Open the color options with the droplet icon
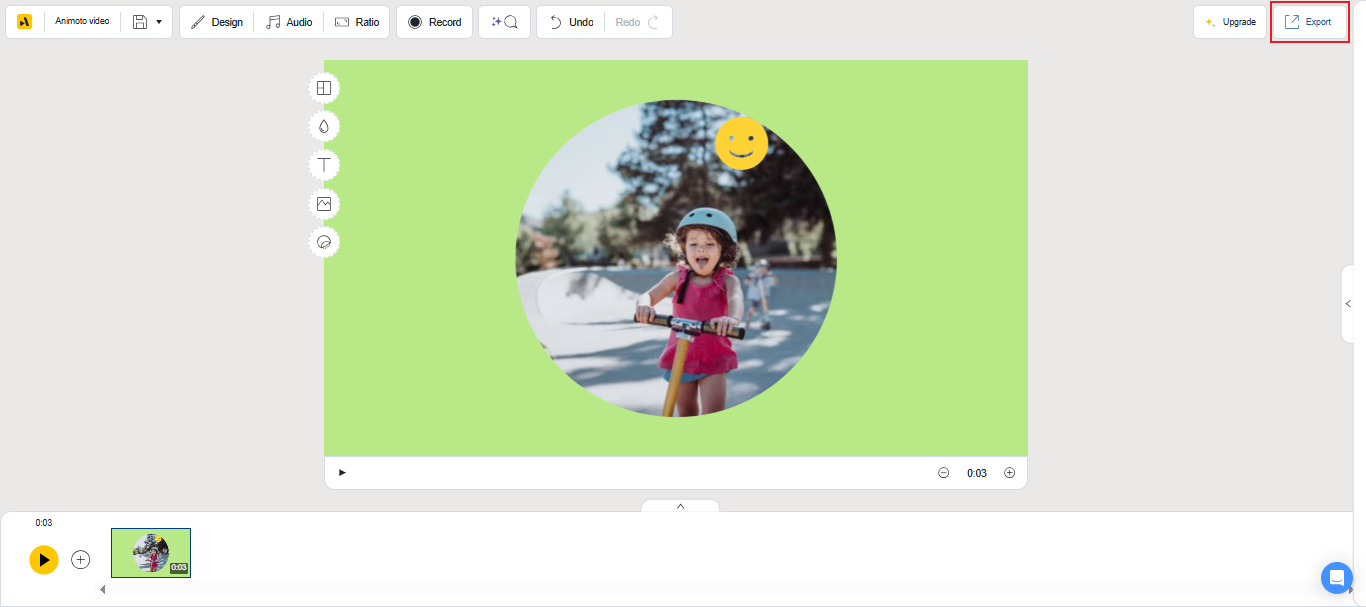 [324, 126]
